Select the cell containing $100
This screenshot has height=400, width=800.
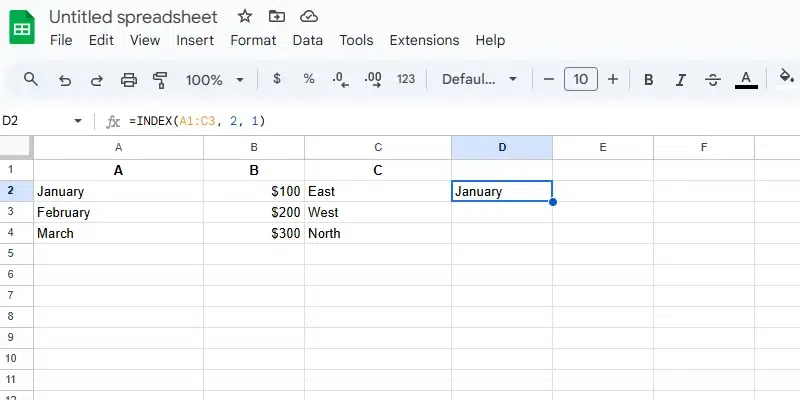(x=254, y=191)
